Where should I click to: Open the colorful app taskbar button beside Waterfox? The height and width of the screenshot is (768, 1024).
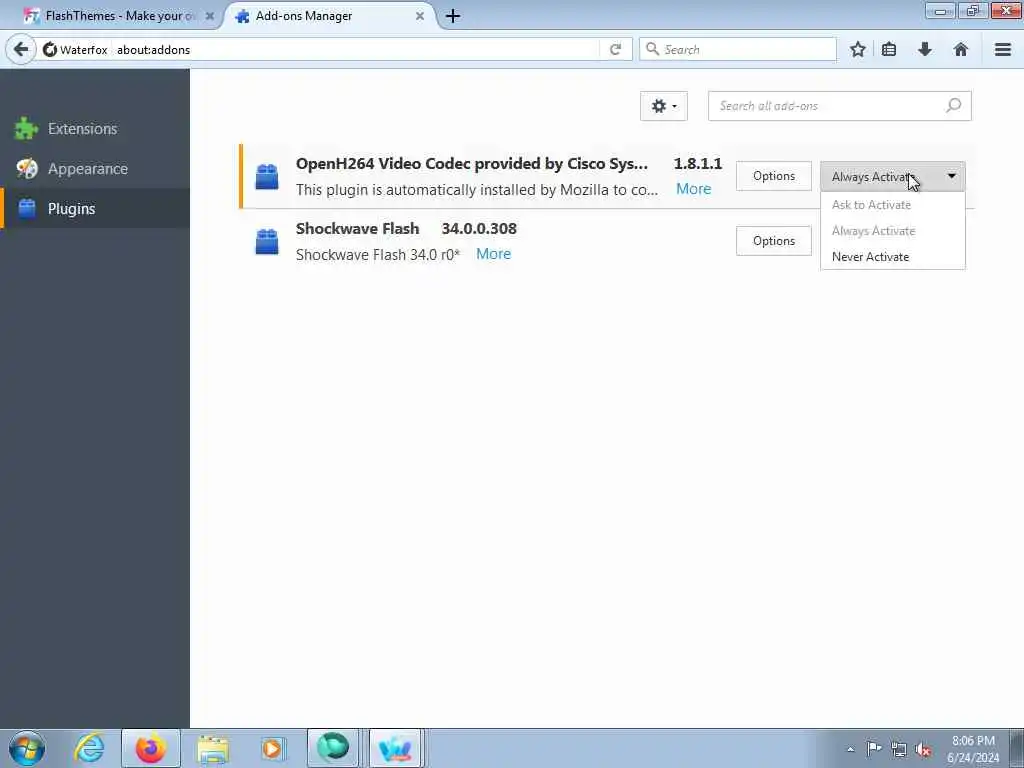(x=396, y=748)
